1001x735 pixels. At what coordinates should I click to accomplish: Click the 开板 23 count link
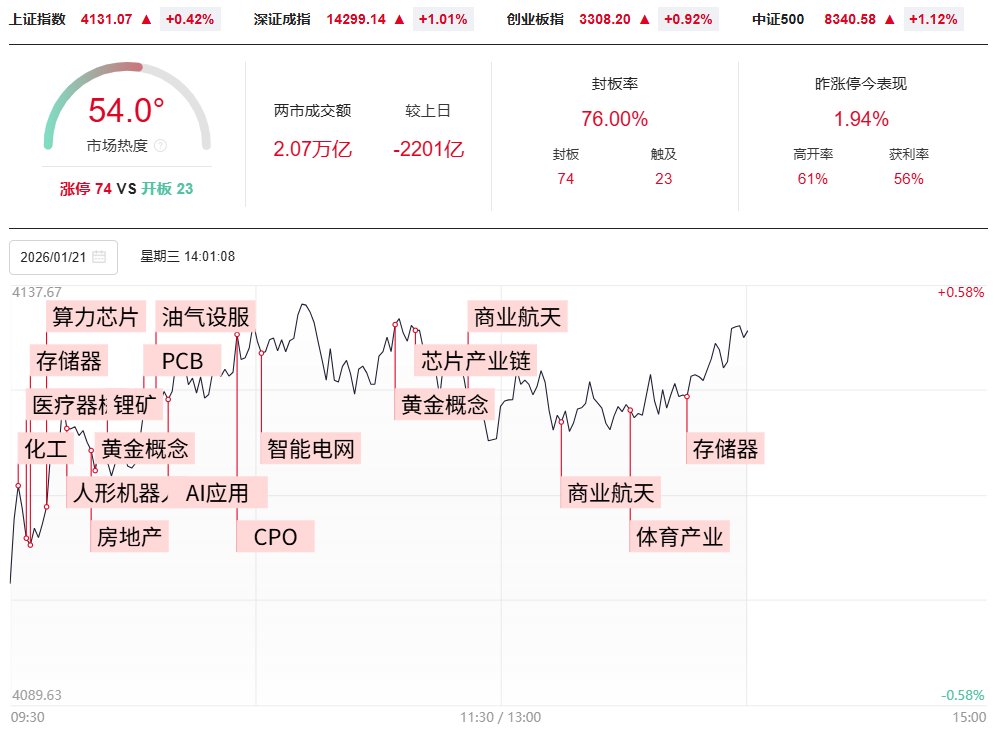click(x=167, y=188)
